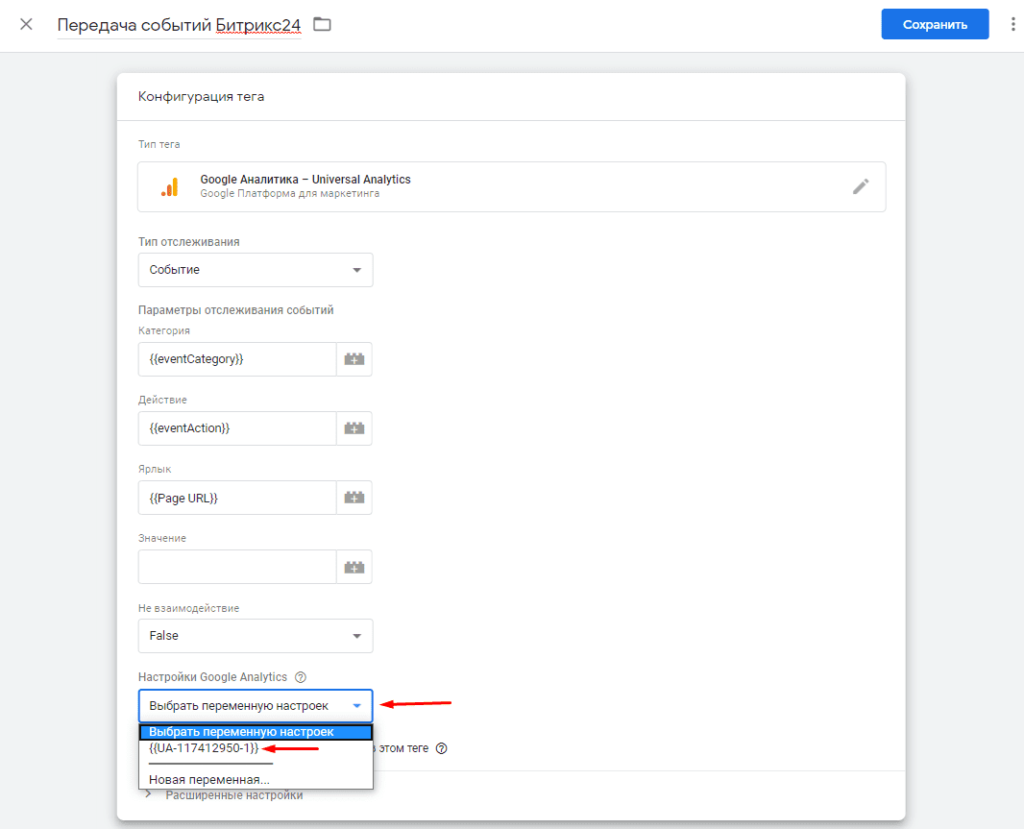The height and width of the screenshot is (829, 1024).
Task: Insert variable into the Действие field
Action: (355, 429)
